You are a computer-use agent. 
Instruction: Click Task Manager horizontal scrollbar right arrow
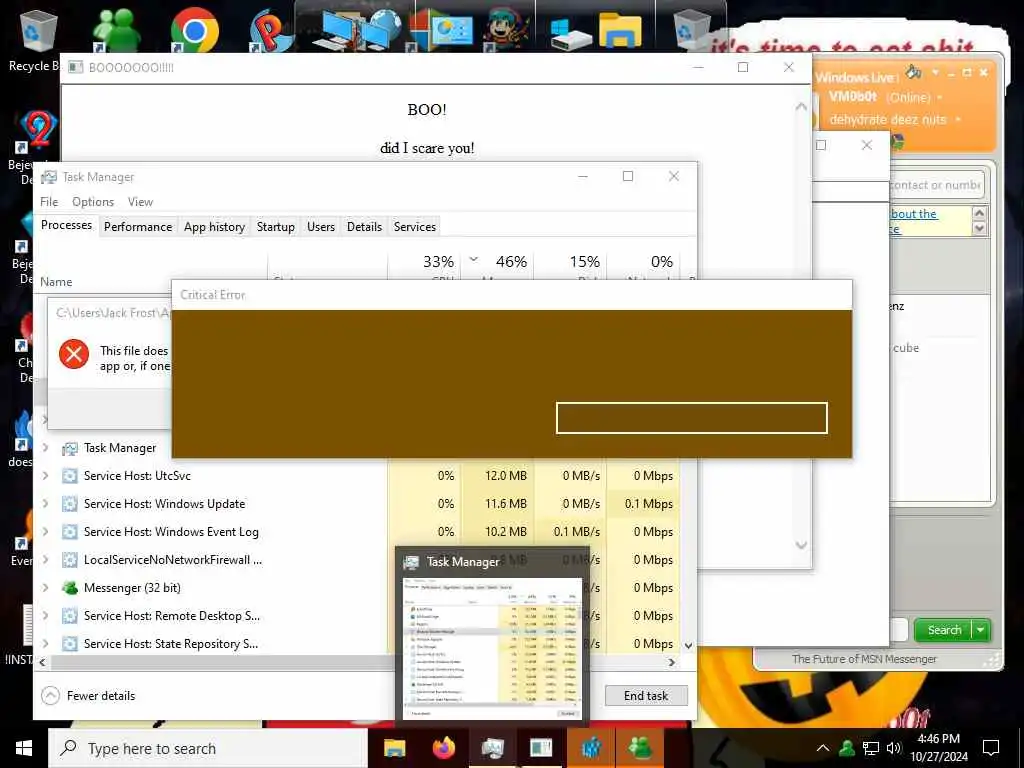pos(671,662)
